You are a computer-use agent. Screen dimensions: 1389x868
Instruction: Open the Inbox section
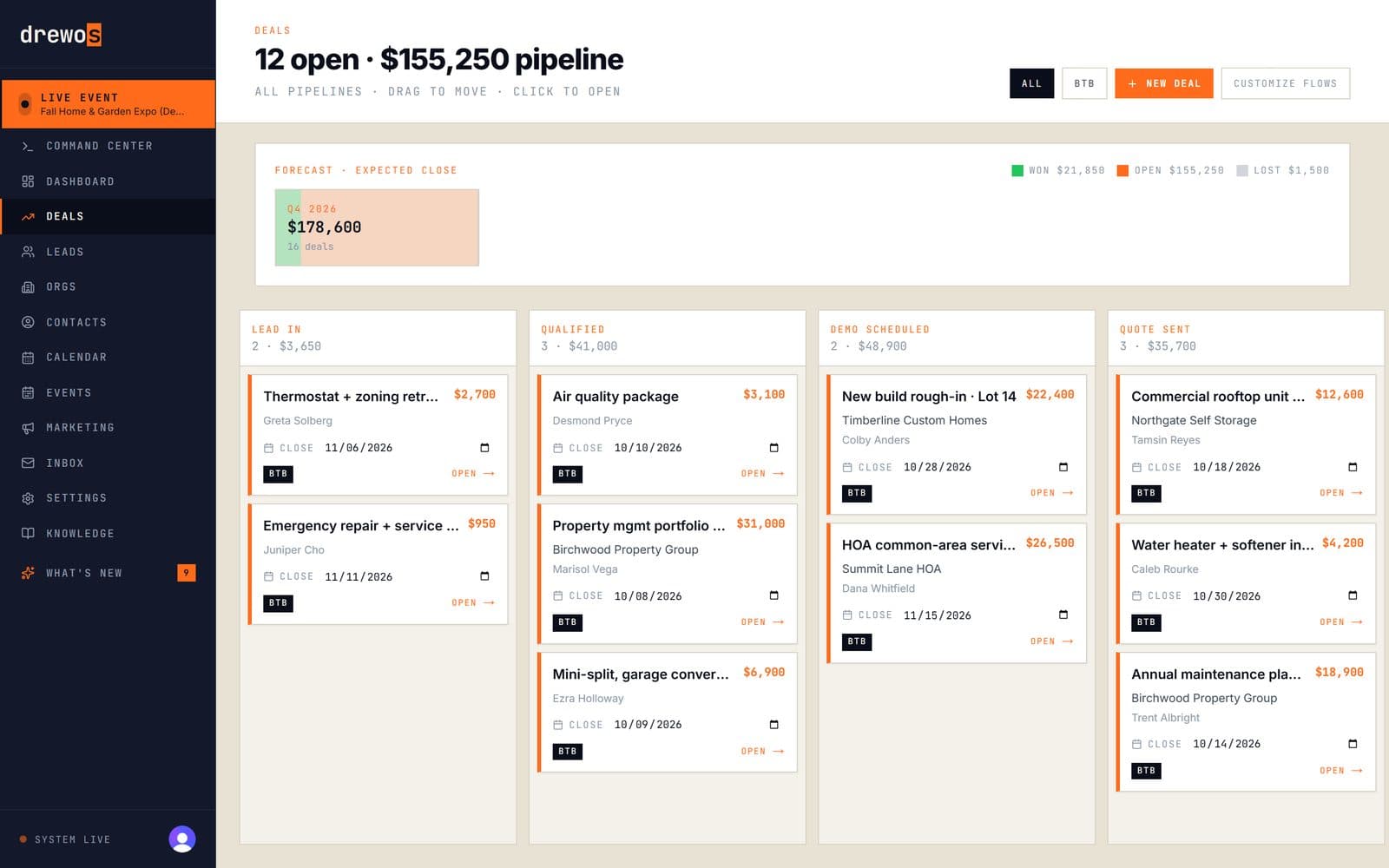click(108, 463)
